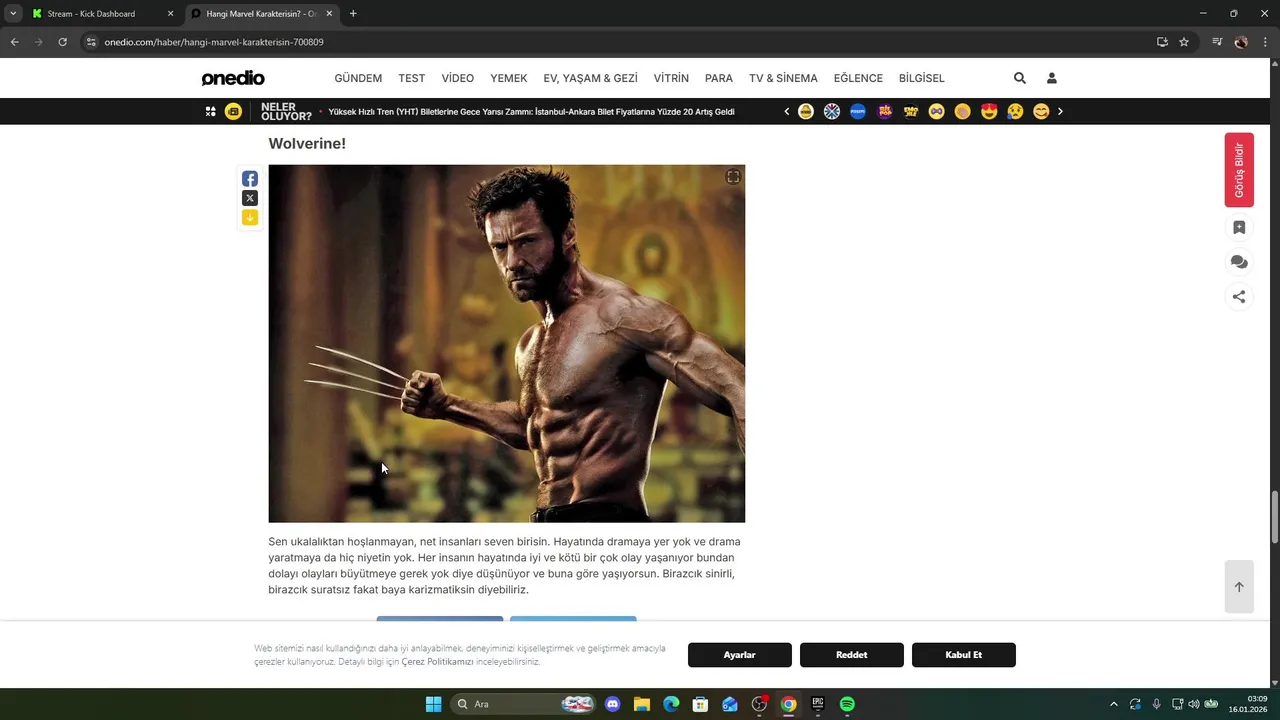Click the bookmark save icon on right sidebar
Viewport: 1280px width, 720px height.
pos(1239,228)
